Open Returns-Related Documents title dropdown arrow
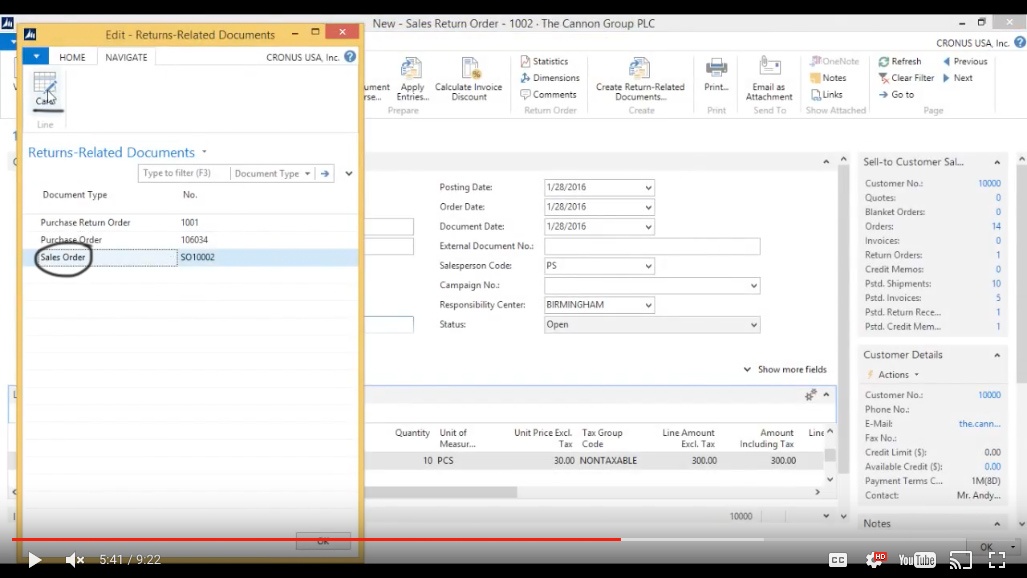Screen dimensions: 1027x578 pos(204,152)
